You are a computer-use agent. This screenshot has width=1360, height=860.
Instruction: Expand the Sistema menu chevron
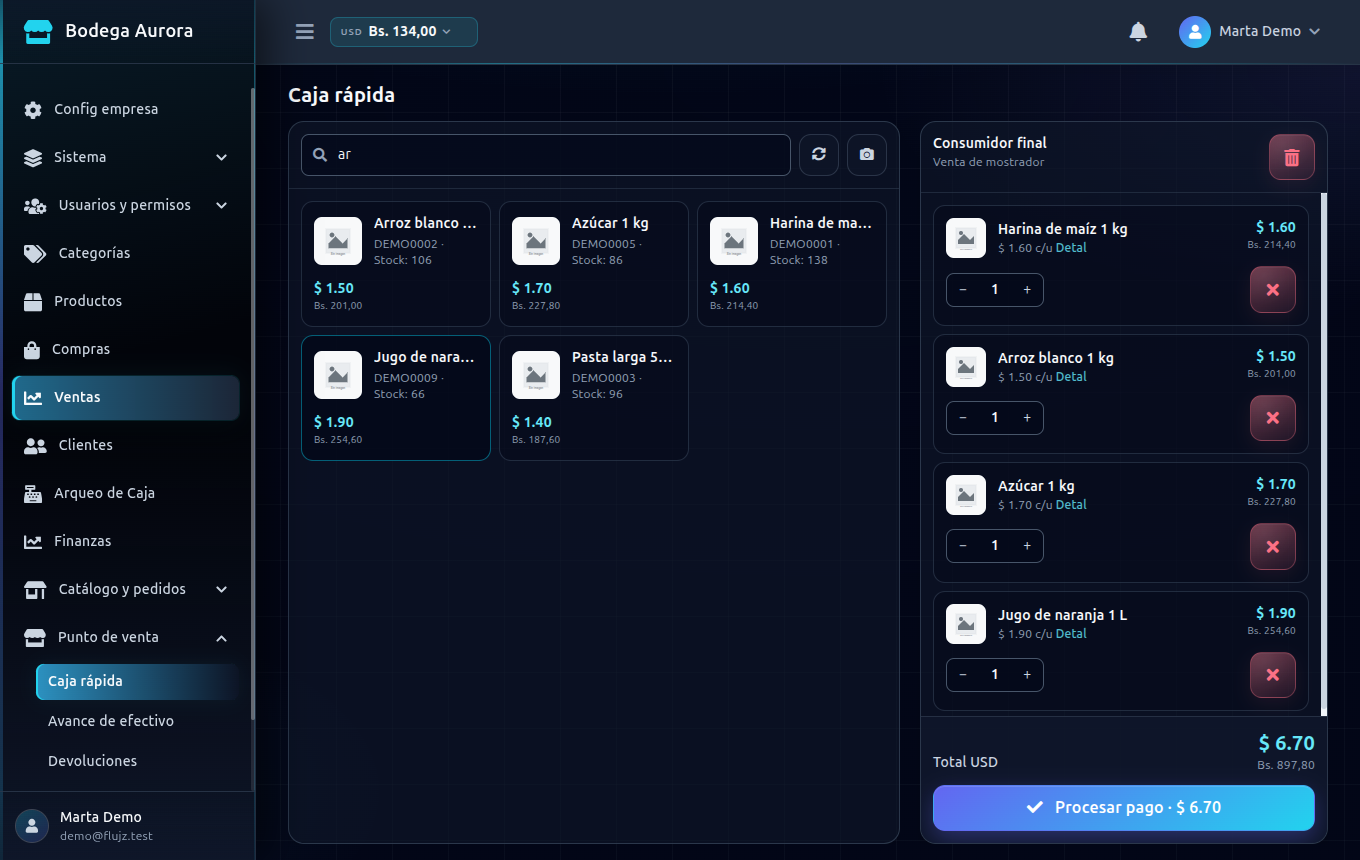tap(222, 158)
